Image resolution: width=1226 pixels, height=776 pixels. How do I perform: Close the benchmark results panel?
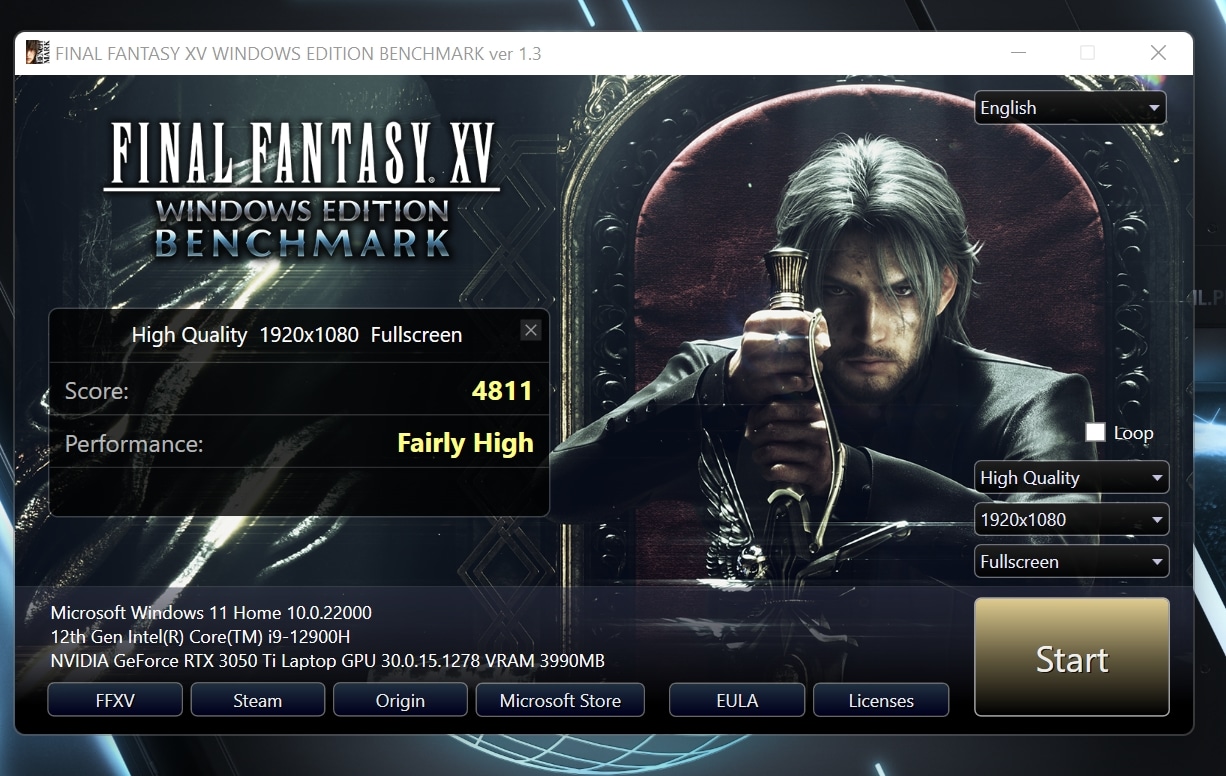(531, 330)
